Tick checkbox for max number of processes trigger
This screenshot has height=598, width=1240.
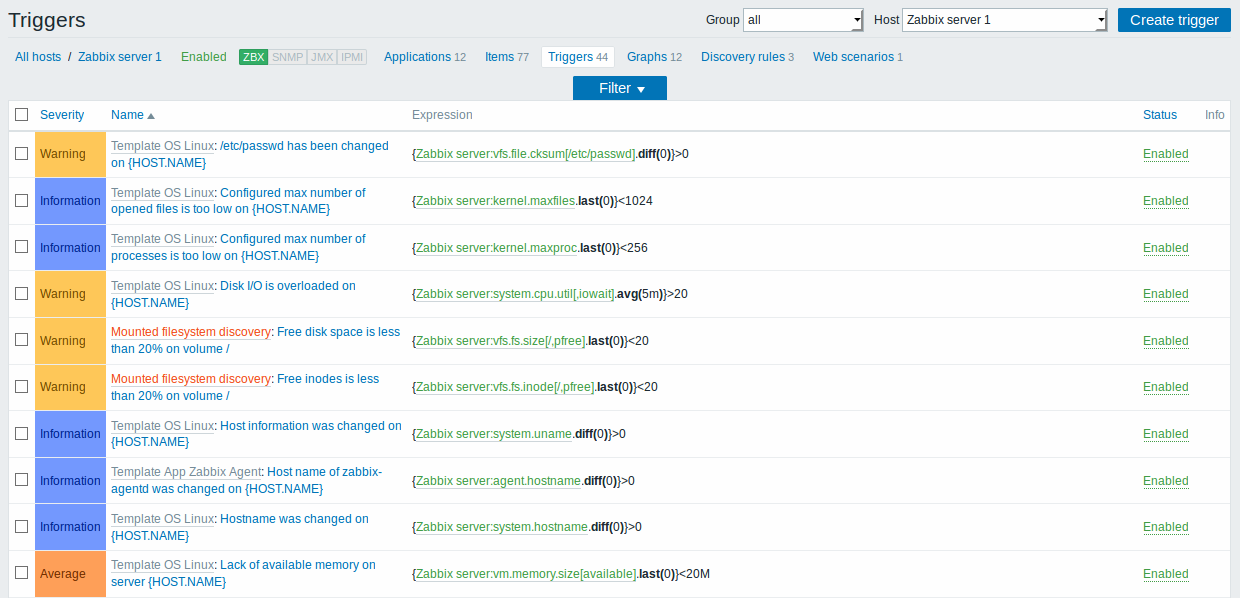pos(22,248)
